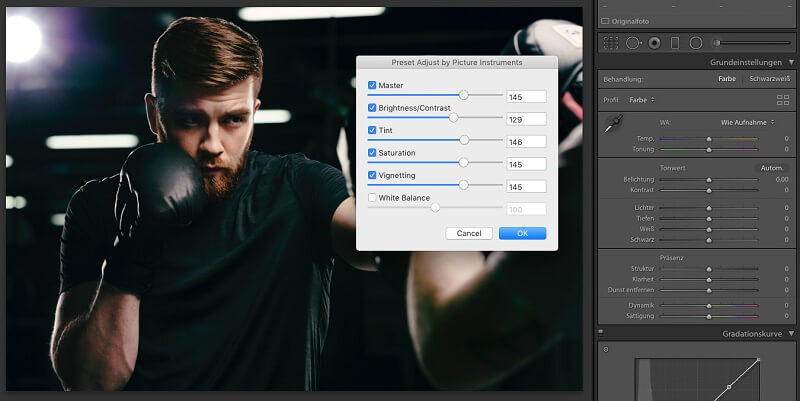Click the Master slider handle
The width and height of the screenshot is (800, 401).
[463, 95]
